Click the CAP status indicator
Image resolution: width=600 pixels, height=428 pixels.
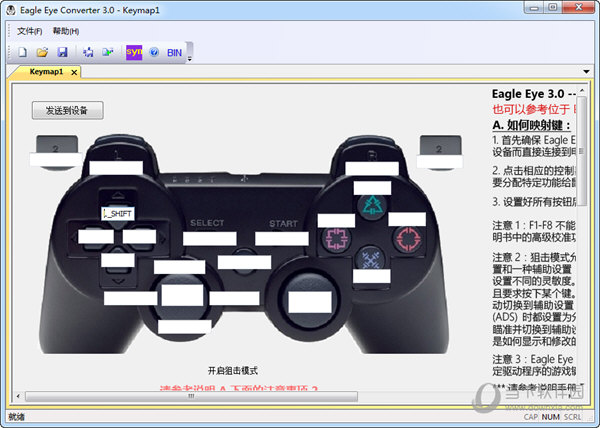pyautogui.click(x=531, y=417)
